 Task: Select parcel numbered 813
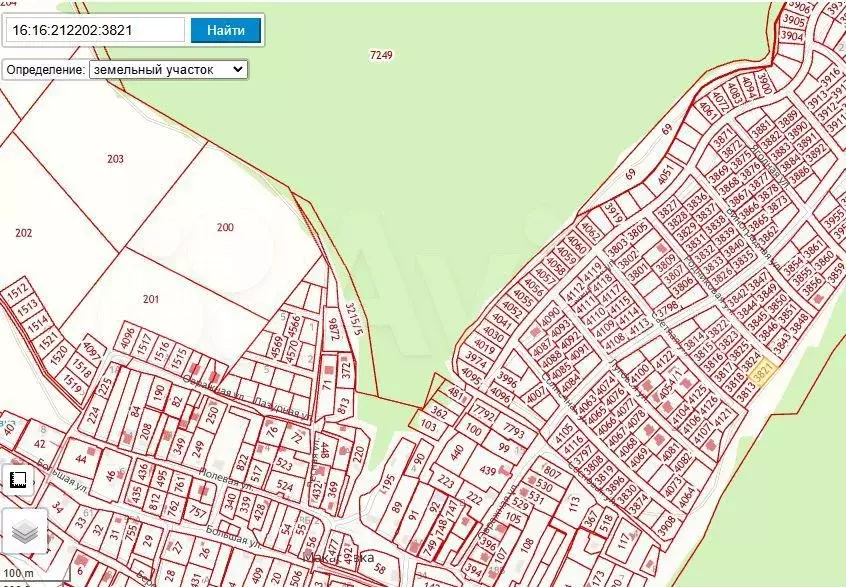[344, 407]
